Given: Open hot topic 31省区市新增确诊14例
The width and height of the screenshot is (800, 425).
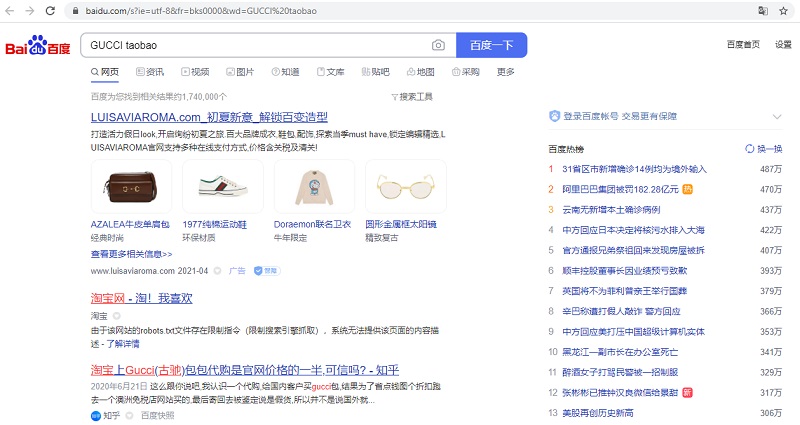Looking at the screenshot, I should coord(634,169).
